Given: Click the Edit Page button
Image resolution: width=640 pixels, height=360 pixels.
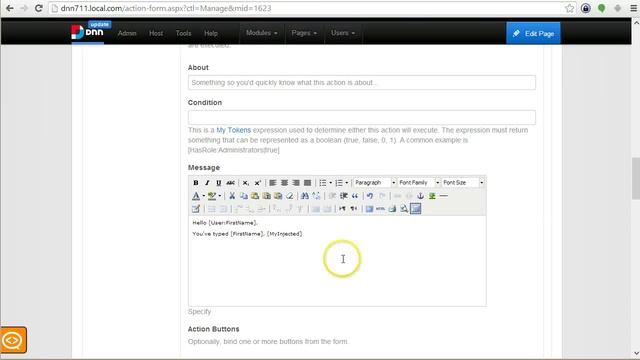Looking at the screenshot, I should coord(533,33).
